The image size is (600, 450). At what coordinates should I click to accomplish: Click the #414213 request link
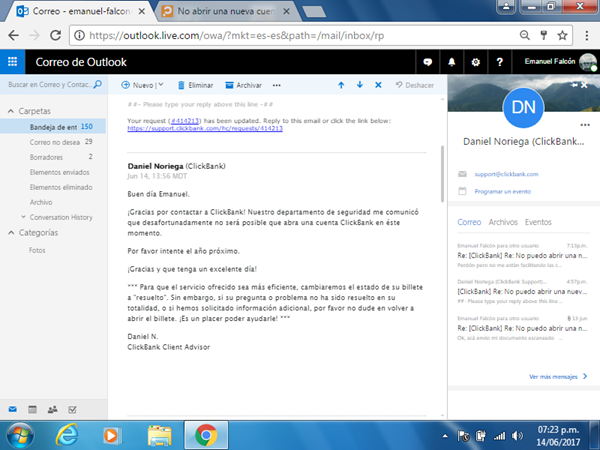tap(185, 121)
